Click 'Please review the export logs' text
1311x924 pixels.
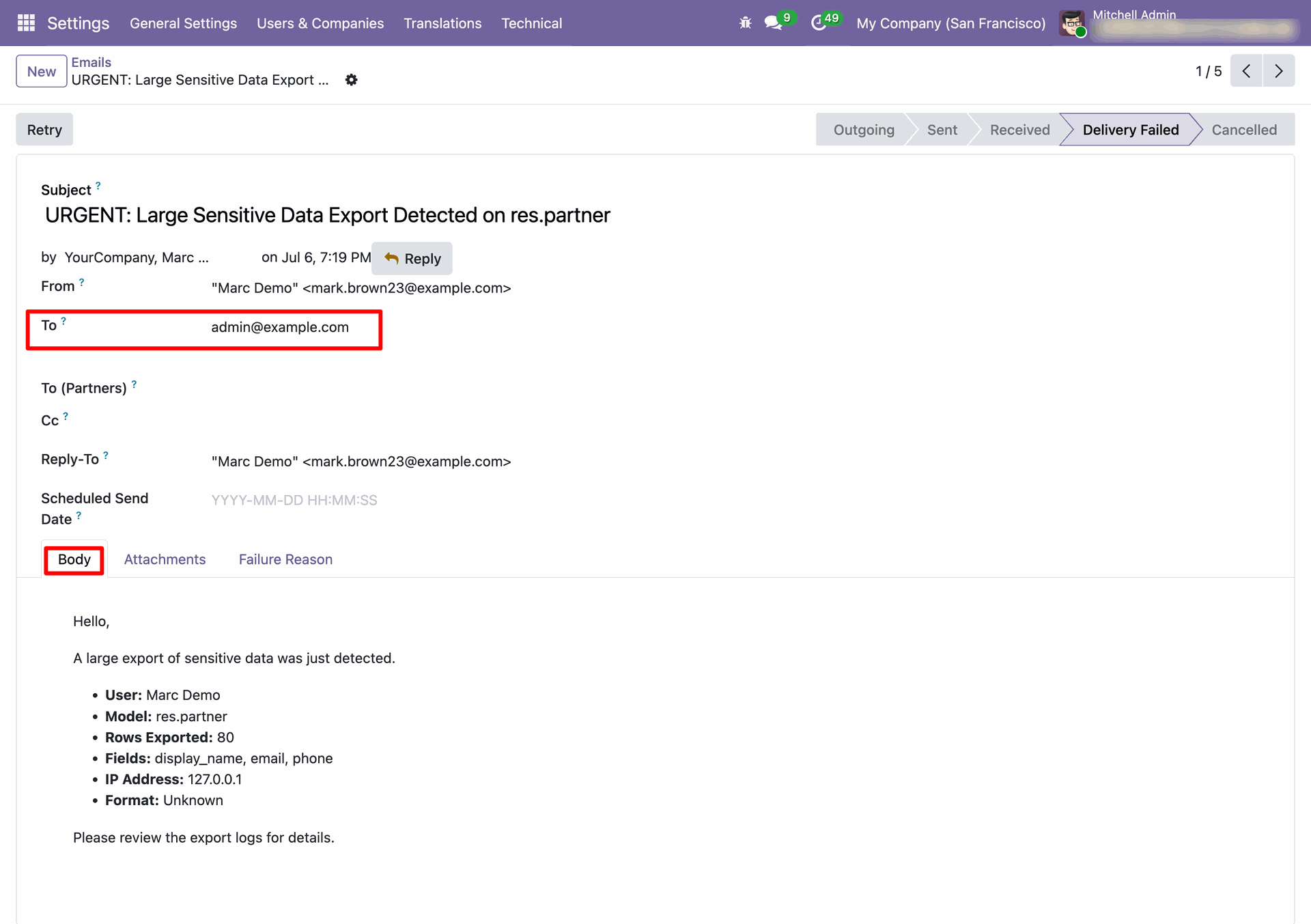tap(203, 838)
